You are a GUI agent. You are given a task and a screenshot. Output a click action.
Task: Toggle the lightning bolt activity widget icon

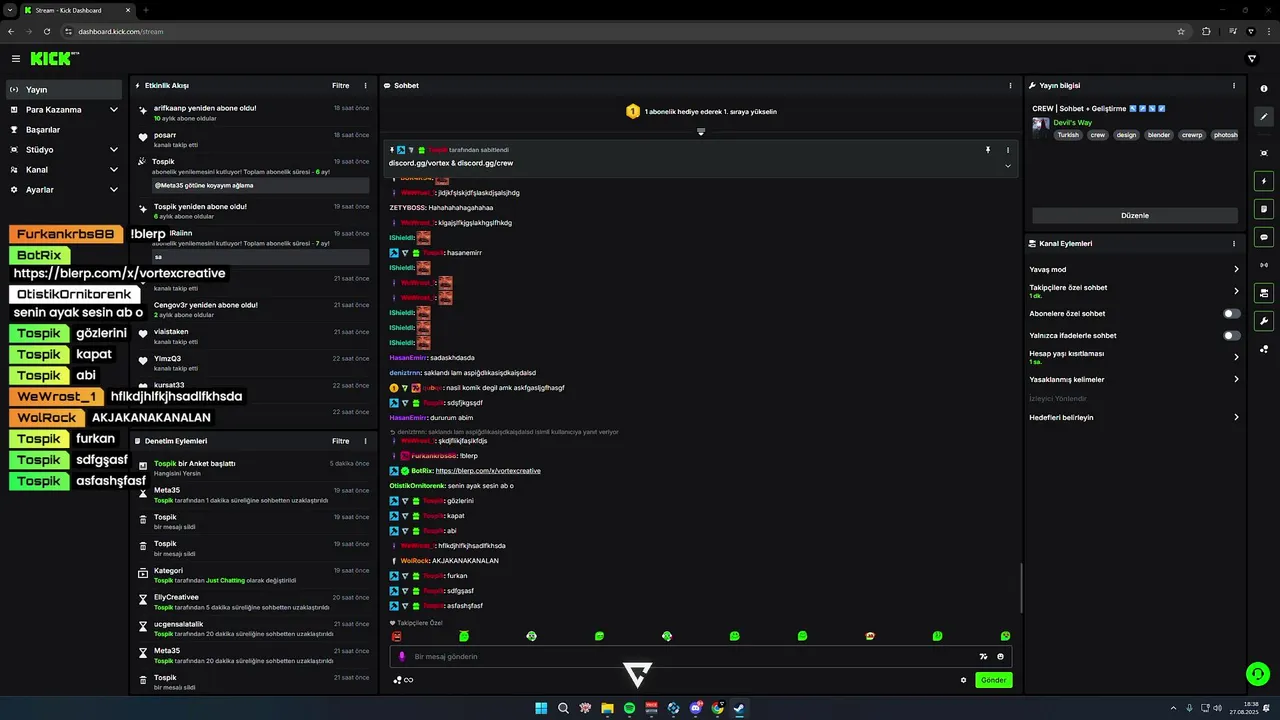[1264, 181]
